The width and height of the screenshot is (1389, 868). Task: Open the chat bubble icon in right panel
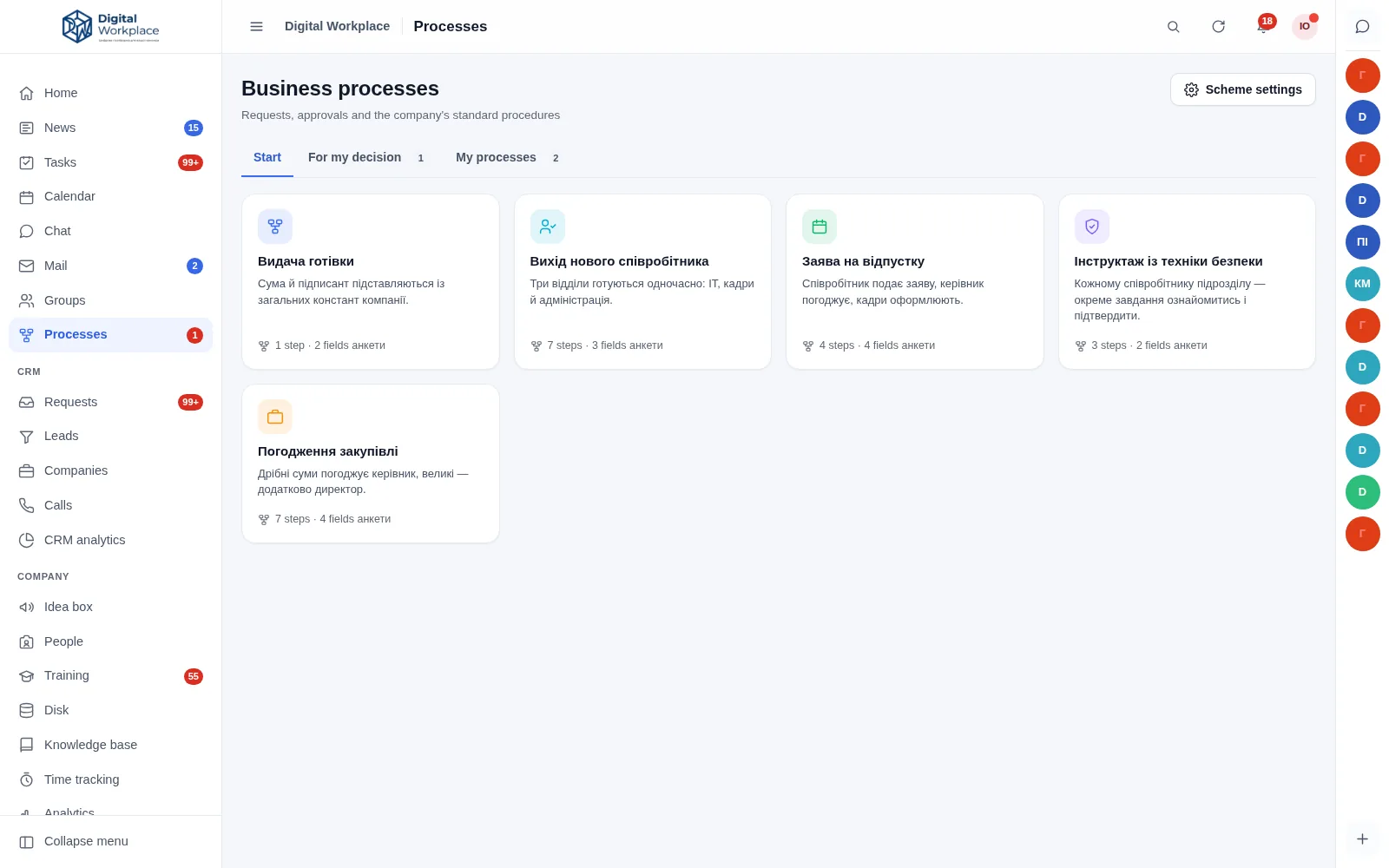pyautogui.click(x=1362, y=27)
